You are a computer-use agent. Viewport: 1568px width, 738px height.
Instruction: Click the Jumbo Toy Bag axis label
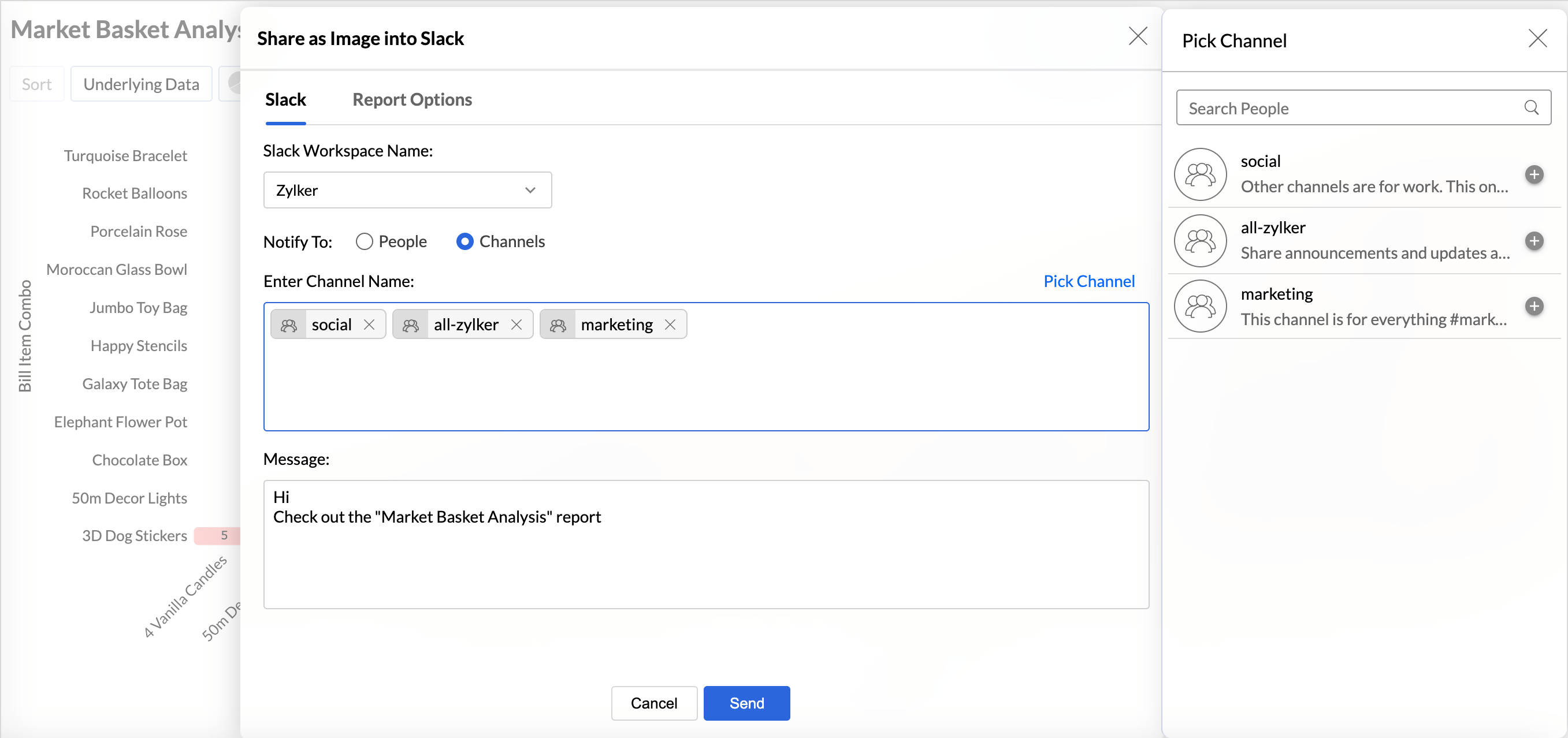pos(138,308)
